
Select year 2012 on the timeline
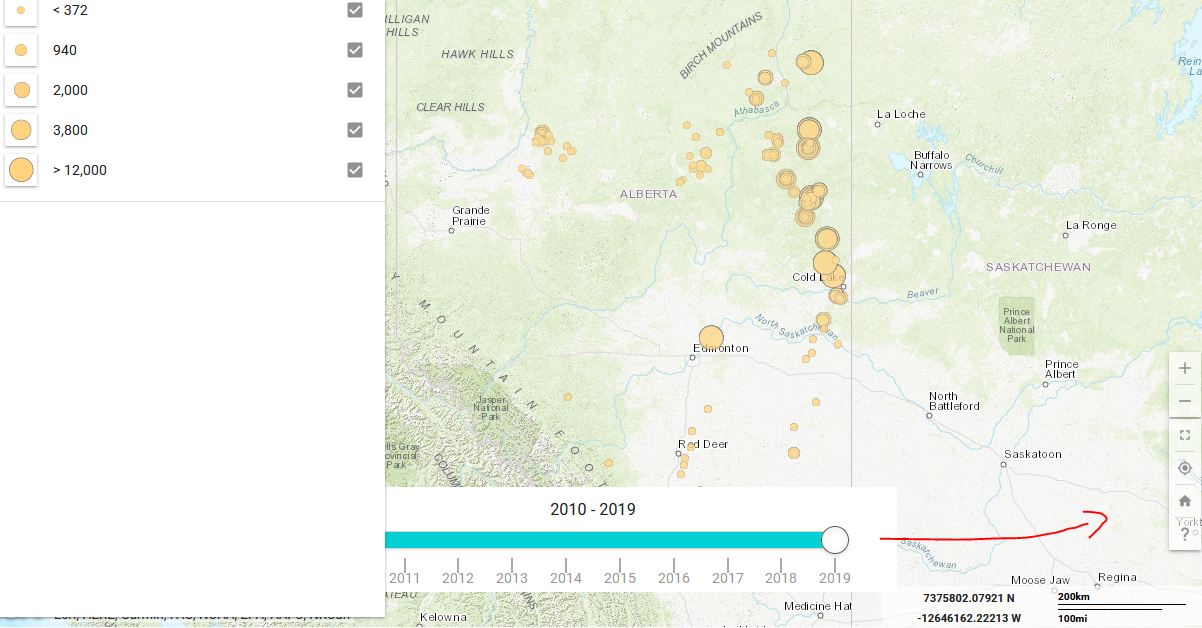(x=458, y=578)
